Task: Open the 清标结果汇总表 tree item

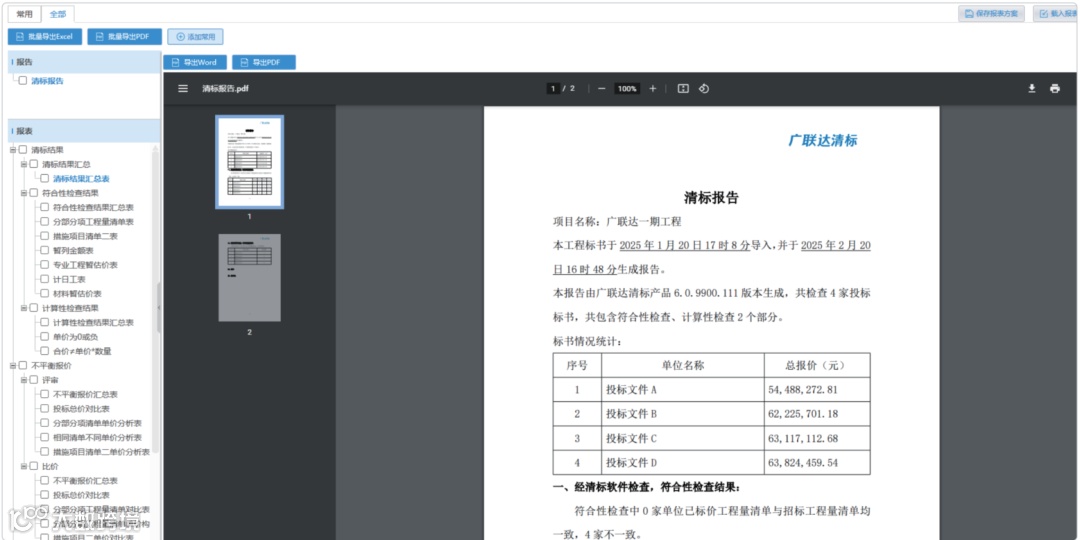Action: tap(81, 178)
